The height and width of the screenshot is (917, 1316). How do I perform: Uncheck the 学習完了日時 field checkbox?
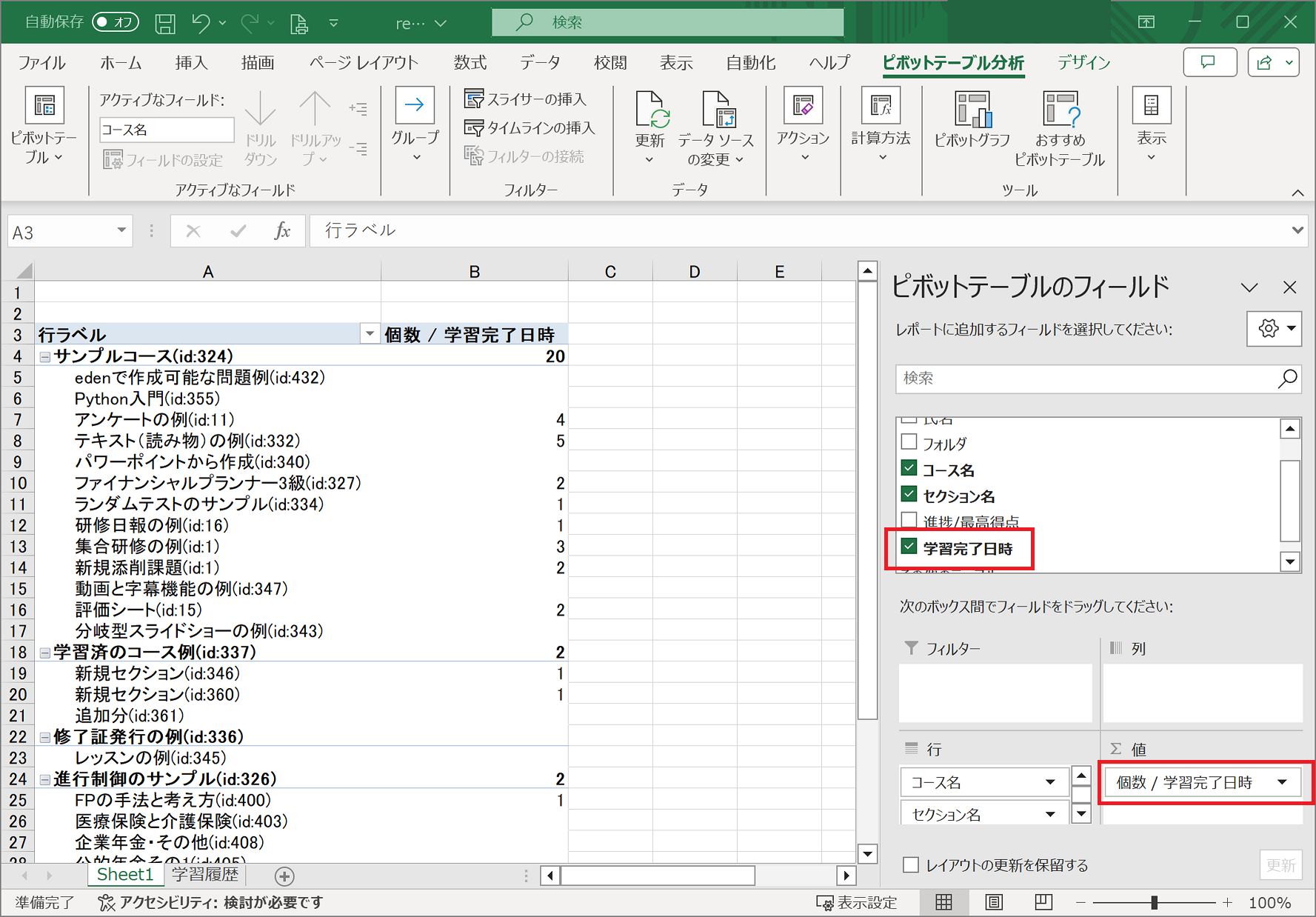[909, 547]
